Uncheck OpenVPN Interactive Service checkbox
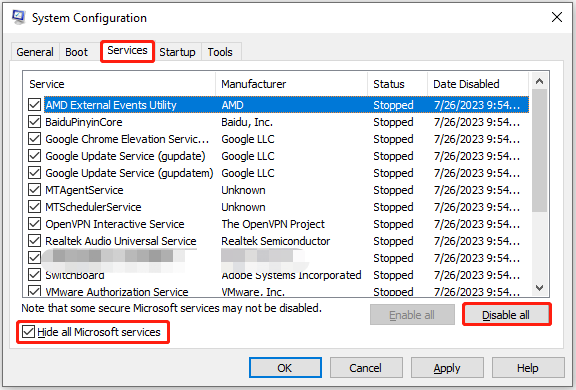 [x=35, y=224]
